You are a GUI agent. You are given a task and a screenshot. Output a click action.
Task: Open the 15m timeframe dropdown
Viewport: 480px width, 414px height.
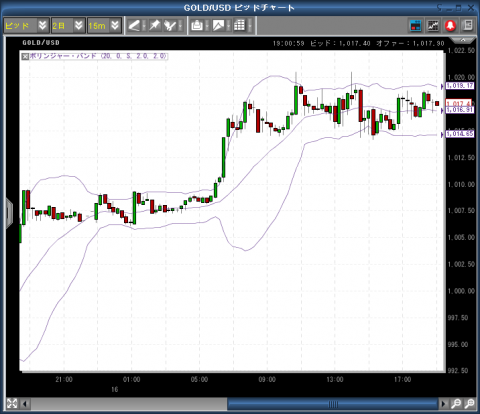104,26
